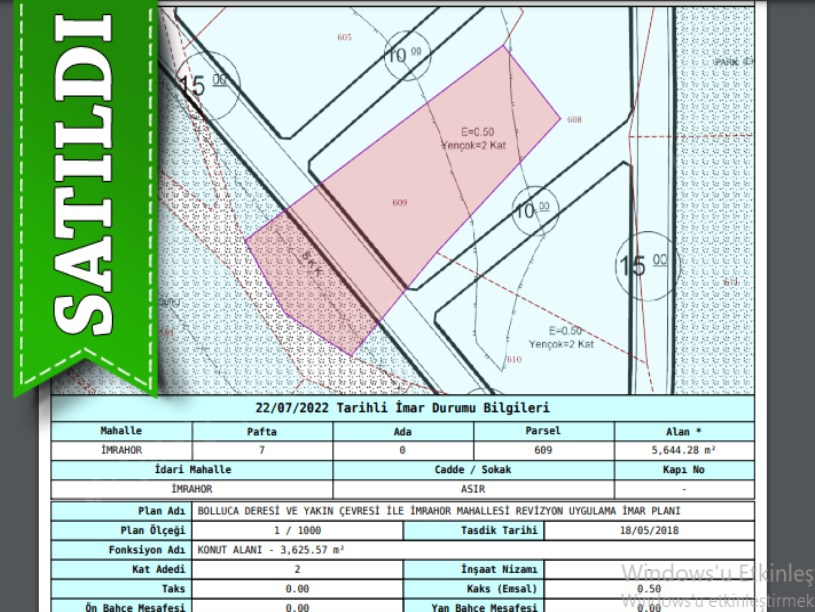
Task: Click the ASIR street name cell
Action: coord(473,489)
